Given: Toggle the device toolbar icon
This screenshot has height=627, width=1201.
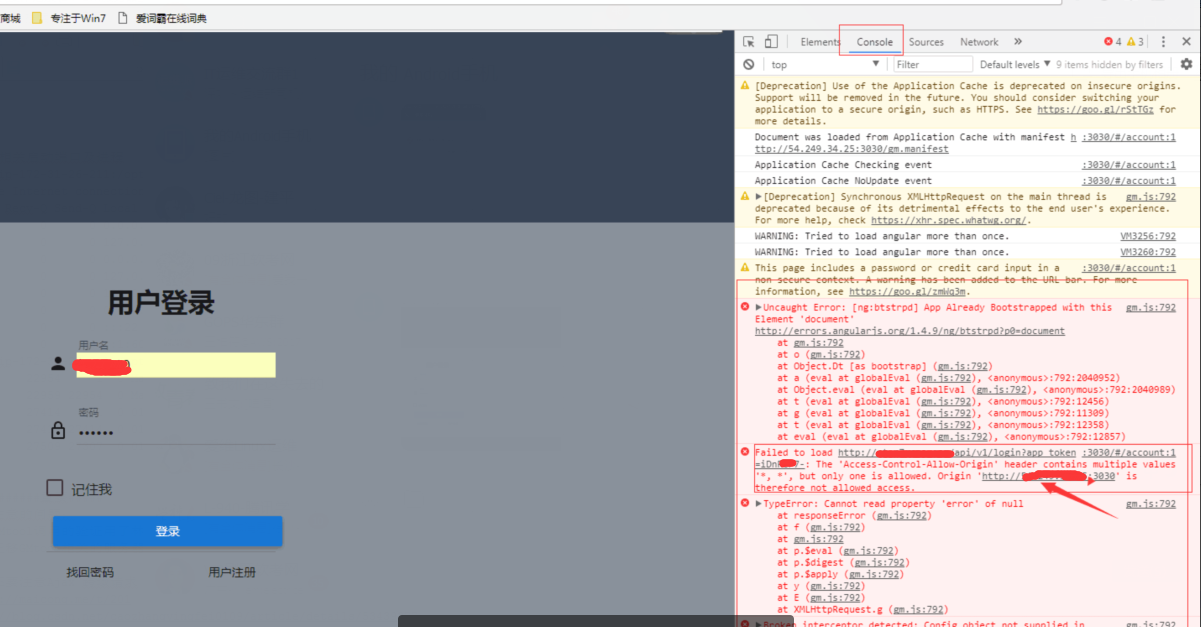Looking at the screenshot, I should pyautogui.click(x=771, y=42).
